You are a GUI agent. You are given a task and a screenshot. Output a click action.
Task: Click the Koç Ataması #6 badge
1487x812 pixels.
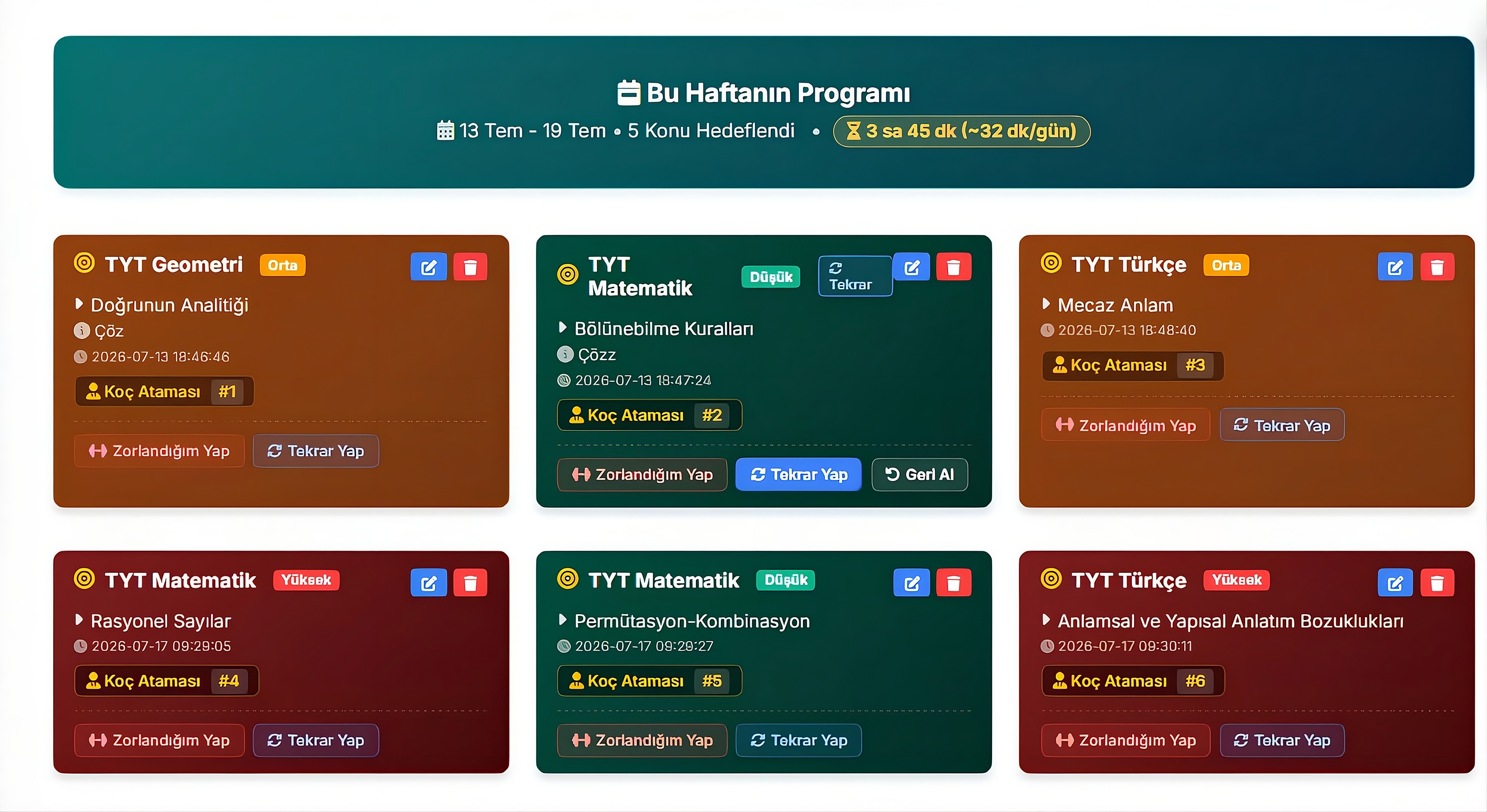pos(1133,681)
